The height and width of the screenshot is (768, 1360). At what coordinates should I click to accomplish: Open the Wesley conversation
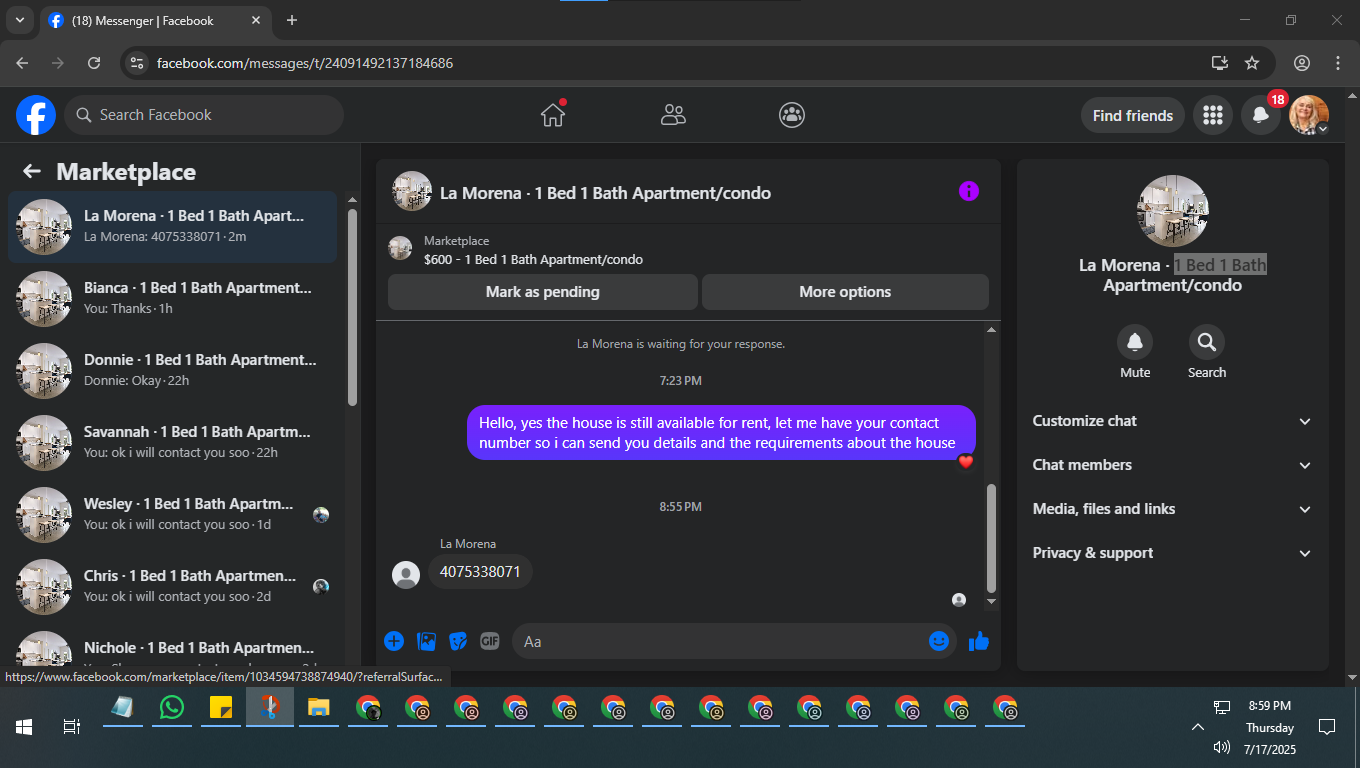(173, 515)
